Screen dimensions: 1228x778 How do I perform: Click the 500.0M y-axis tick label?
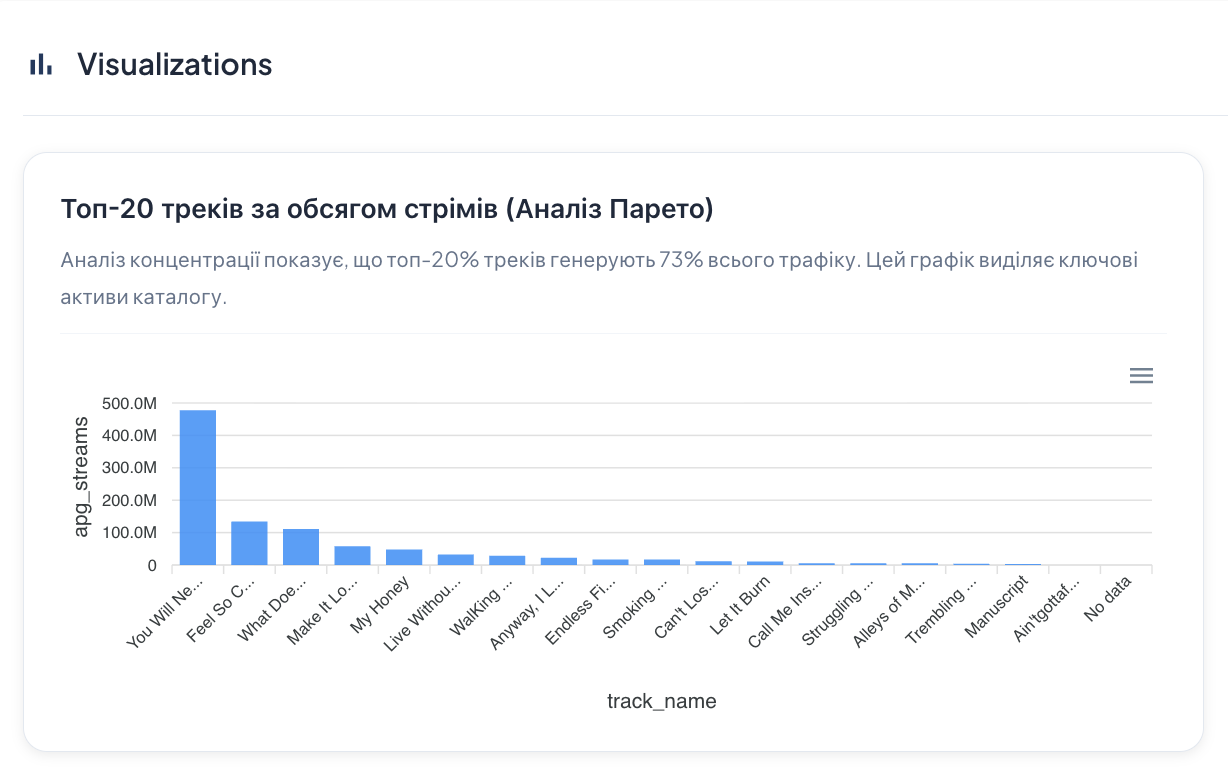click(x=130, y=403)
